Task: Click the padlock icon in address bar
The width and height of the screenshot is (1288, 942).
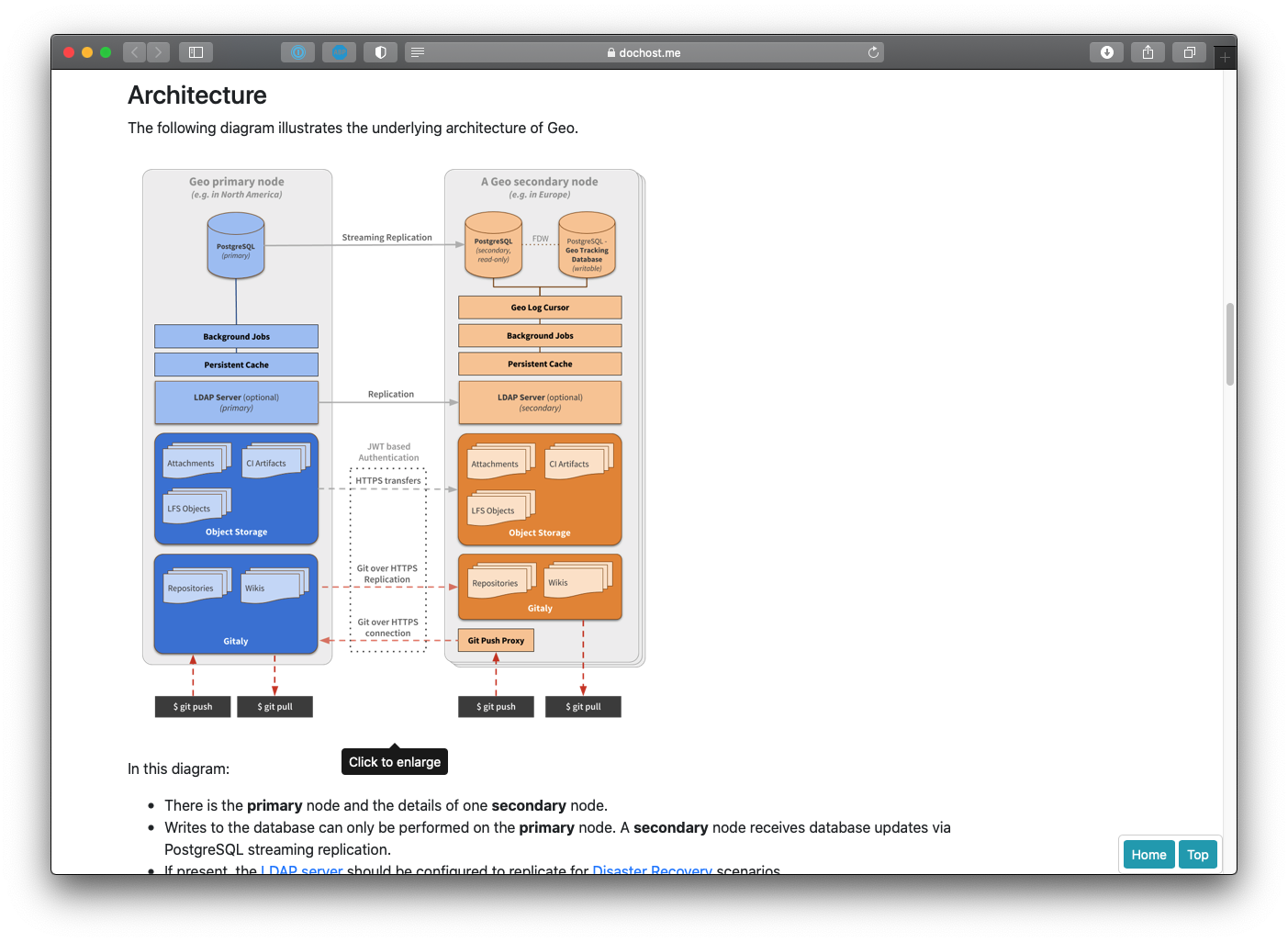Action: click(611, 53)
